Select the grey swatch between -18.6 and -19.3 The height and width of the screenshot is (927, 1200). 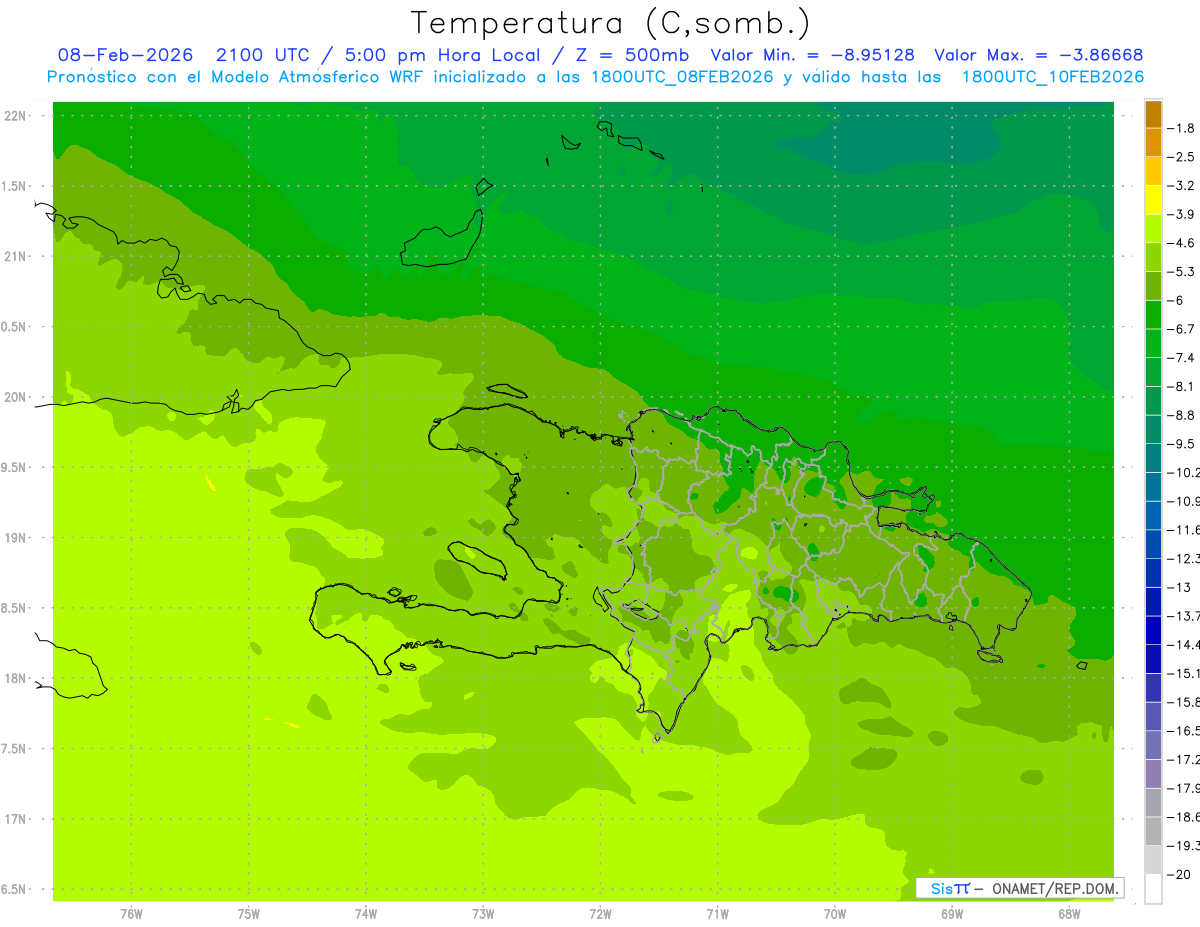(1153, 831)
